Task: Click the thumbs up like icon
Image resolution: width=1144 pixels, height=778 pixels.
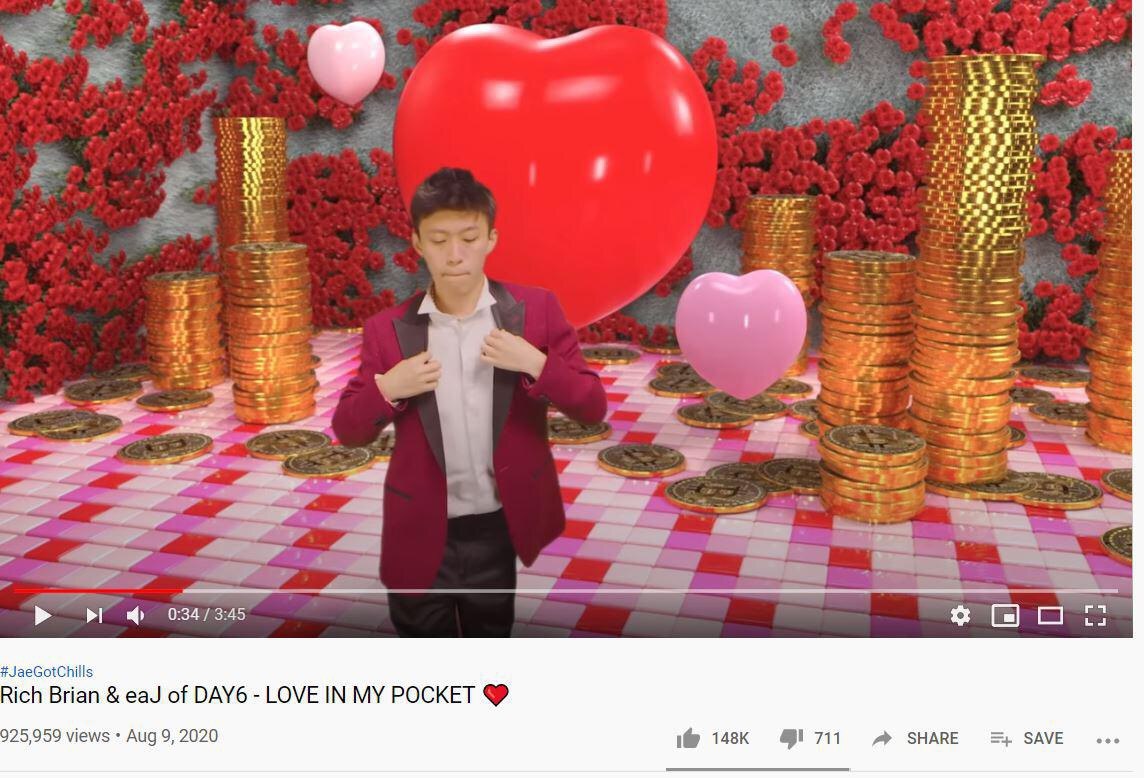Action: pos(688,739)
